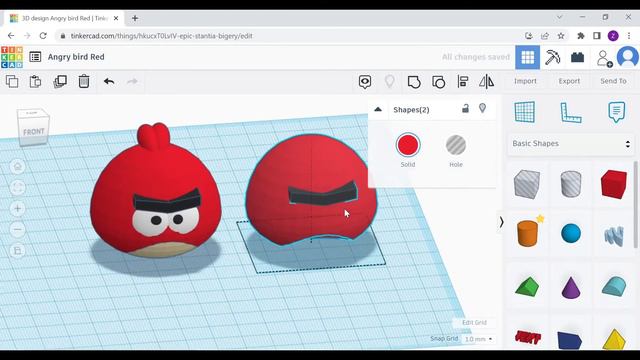Zoom in with plus button
Image resolution: width=640 pixels, height=360 pixels.
18,209
